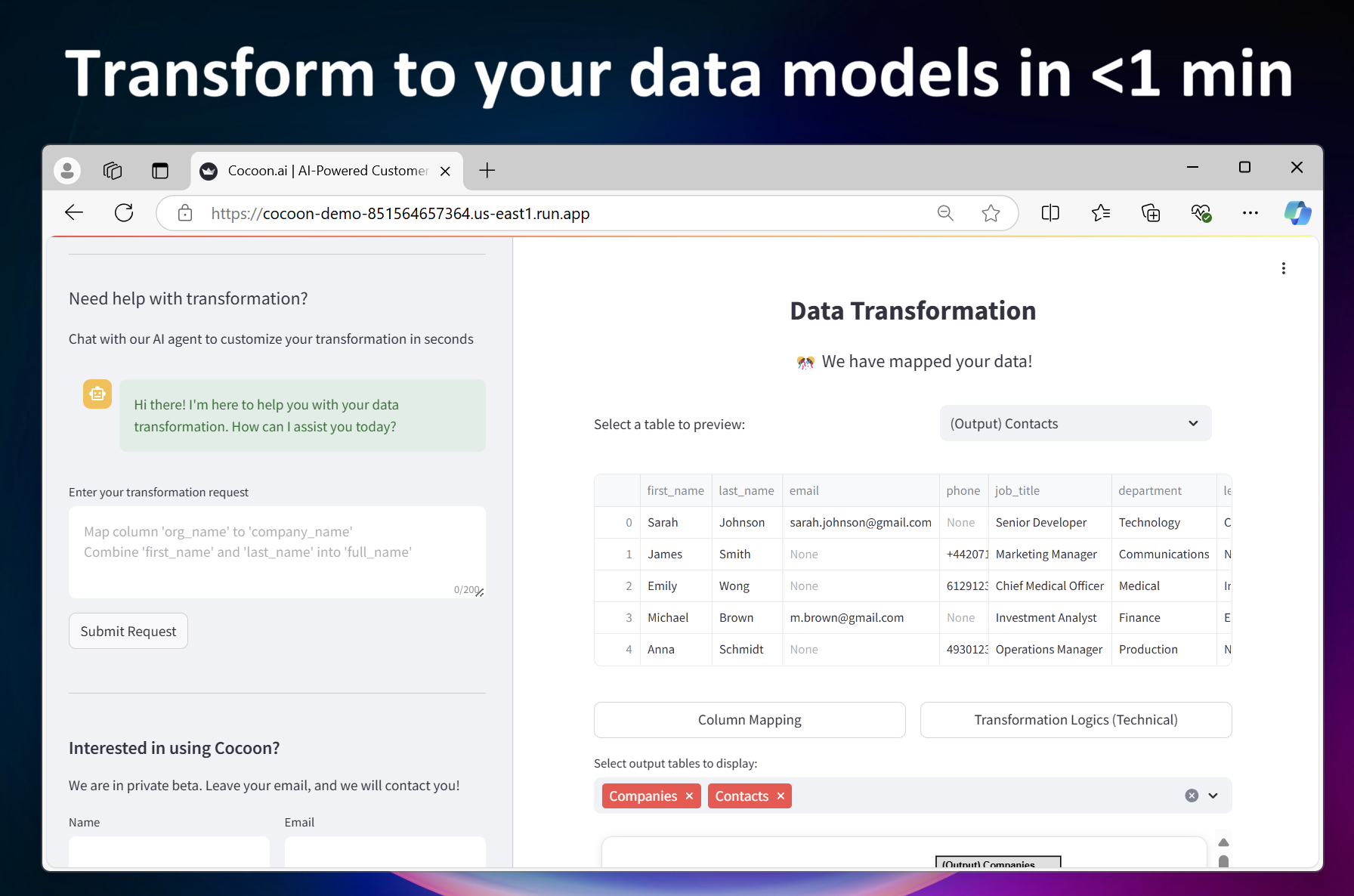The image size is (1354, 896).
Task: Select the cell Operations Manager
Action: tap(1050, 649)
